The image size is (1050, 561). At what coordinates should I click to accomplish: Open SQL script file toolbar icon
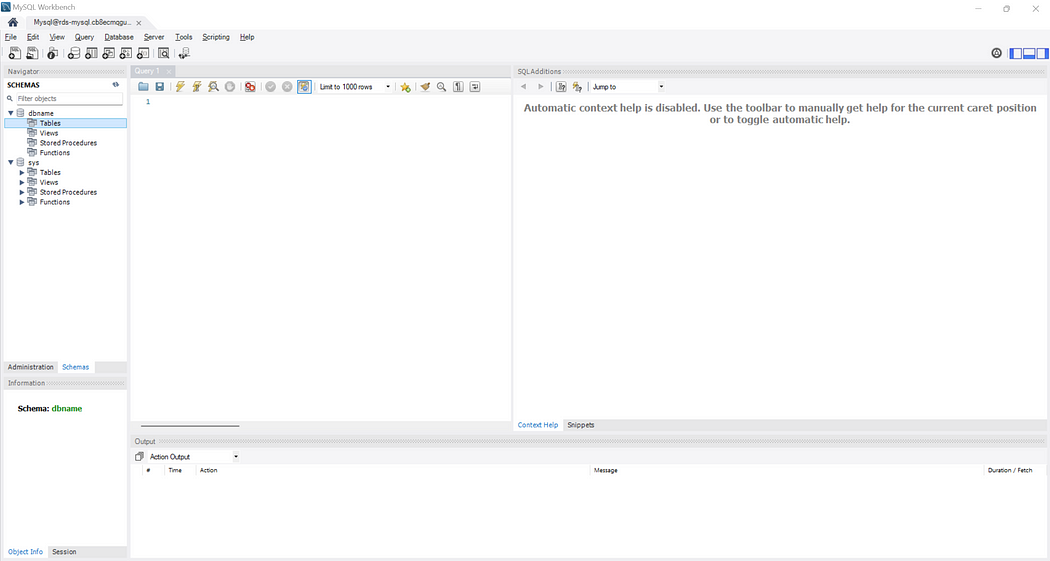pos(31,54)
